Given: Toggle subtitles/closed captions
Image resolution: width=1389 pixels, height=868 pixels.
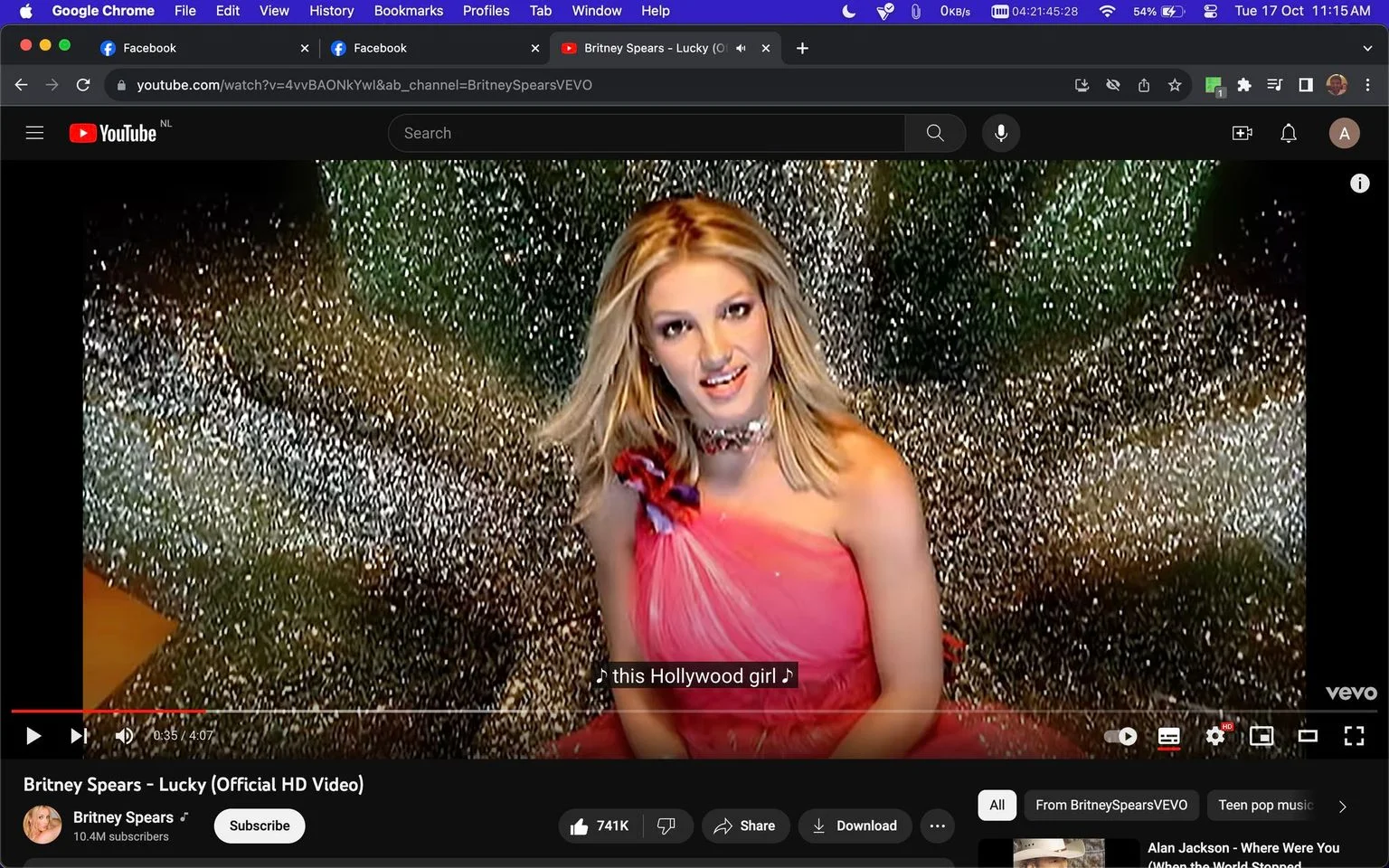Looking at the screenshot, I should (x=1169, y=736).
